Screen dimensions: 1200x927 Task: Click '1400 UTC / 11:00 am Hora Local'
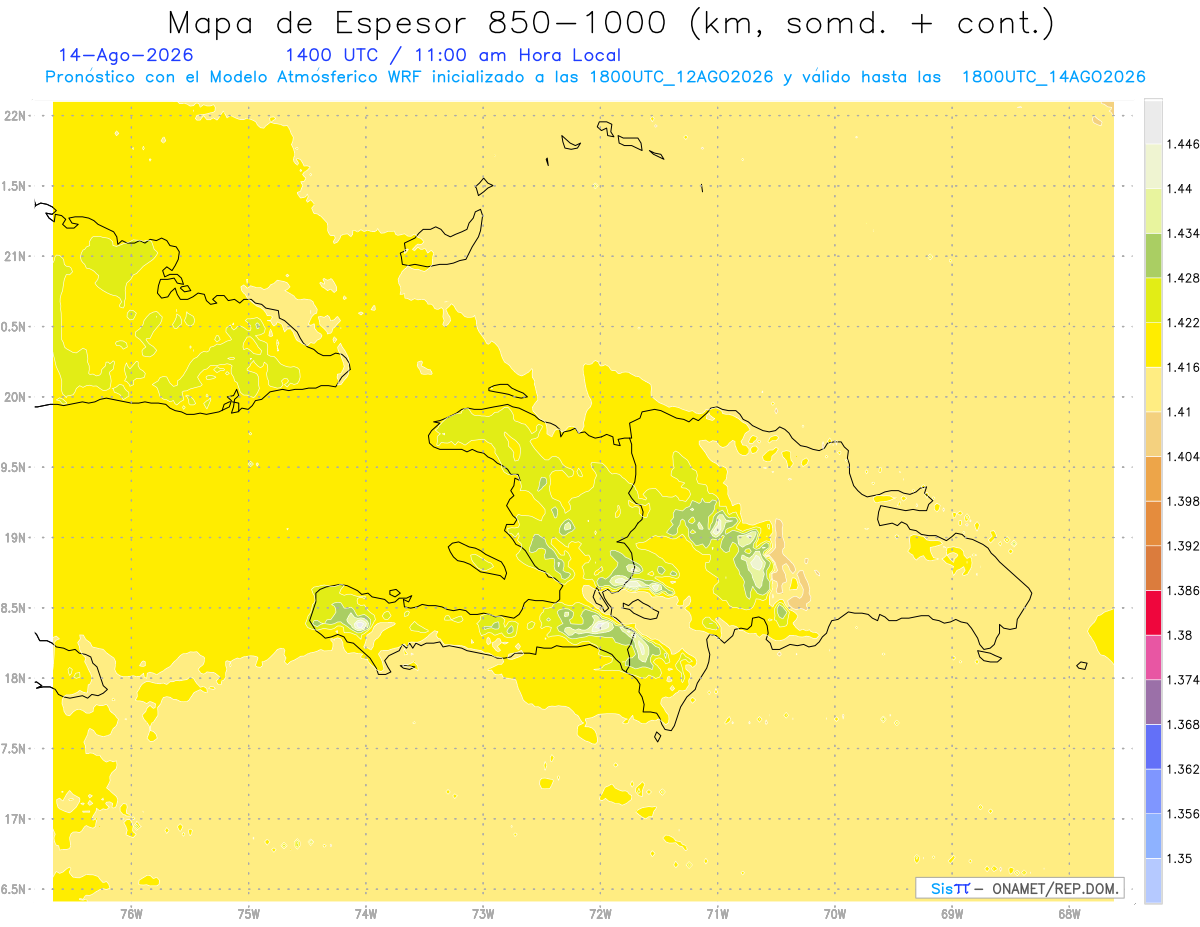(x=453, y=55)
